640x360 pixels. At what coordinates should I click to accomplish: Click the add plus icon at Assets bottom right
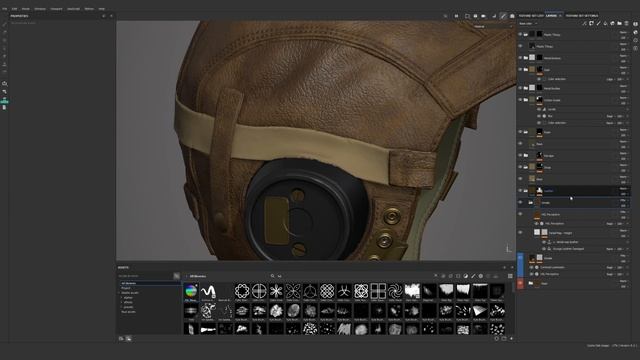point(511,338)
